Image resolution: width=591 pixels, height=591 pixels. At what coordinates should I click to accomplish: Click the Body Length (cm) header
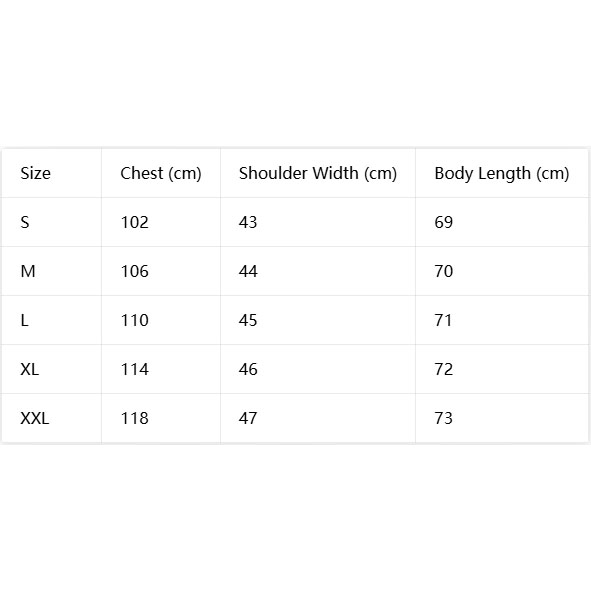502,173
